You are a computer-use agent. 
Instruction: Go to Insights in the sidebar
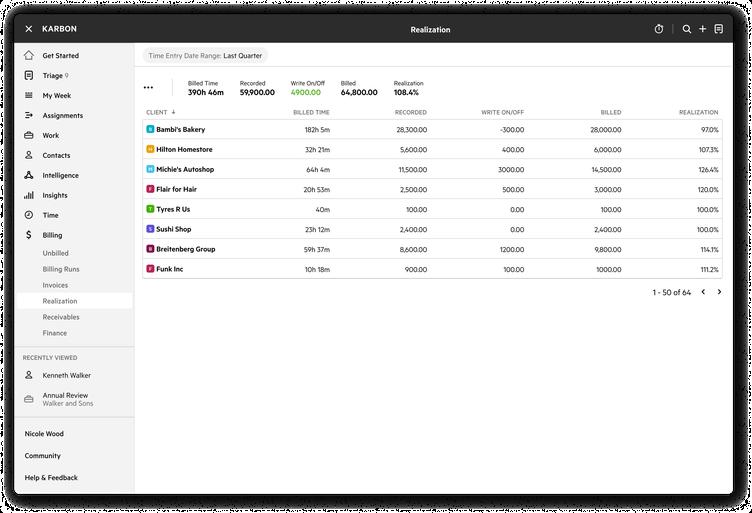click(x=55, y=196)
